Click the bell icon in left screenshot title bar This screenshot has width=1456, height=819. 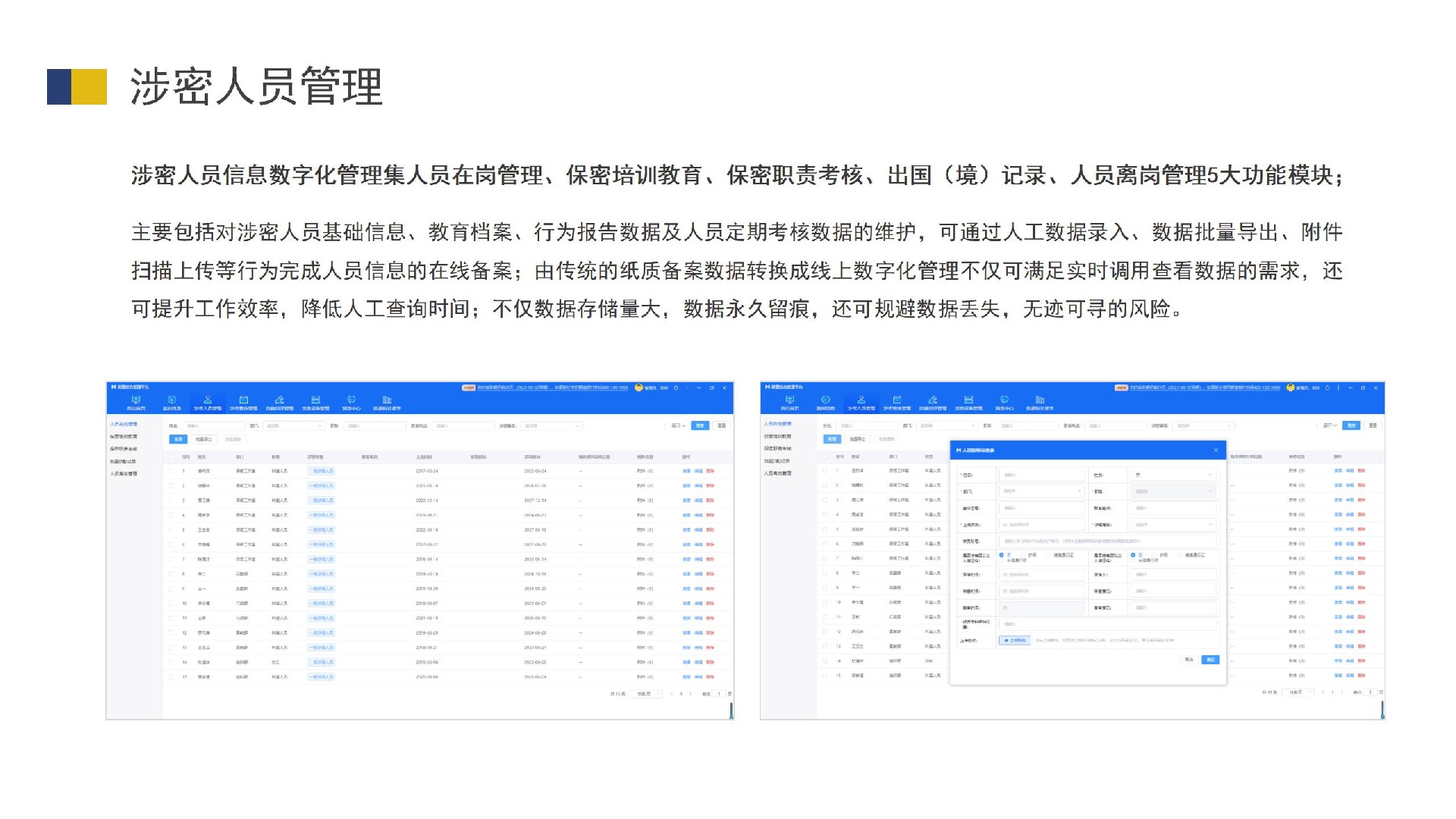(x=676, y=388)
